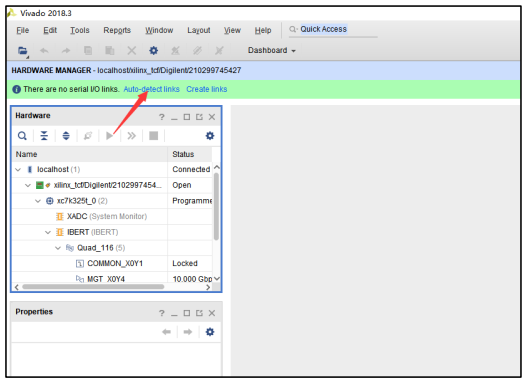Open Properties panel settings gear
Screen dimensions: 527x382
pyautogui.click(x=210, y=332)
